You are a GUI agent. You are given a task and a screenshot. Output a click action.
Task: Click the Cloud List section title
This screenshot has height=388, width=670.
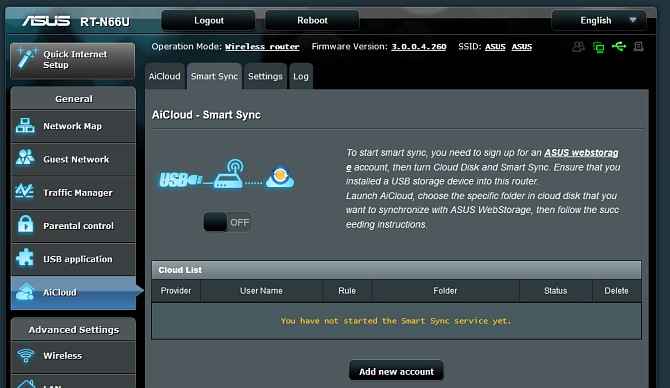180,270
